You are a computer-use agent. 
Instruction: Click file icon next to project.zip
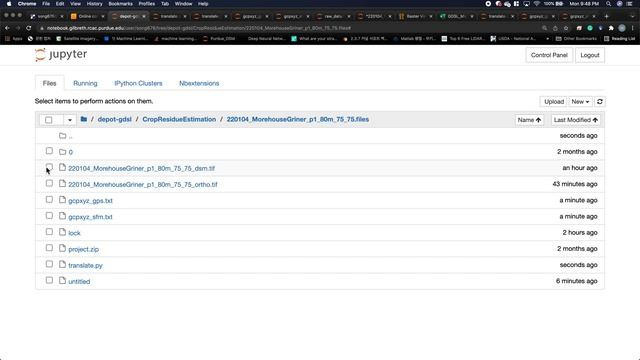click(x=62, y=249)
